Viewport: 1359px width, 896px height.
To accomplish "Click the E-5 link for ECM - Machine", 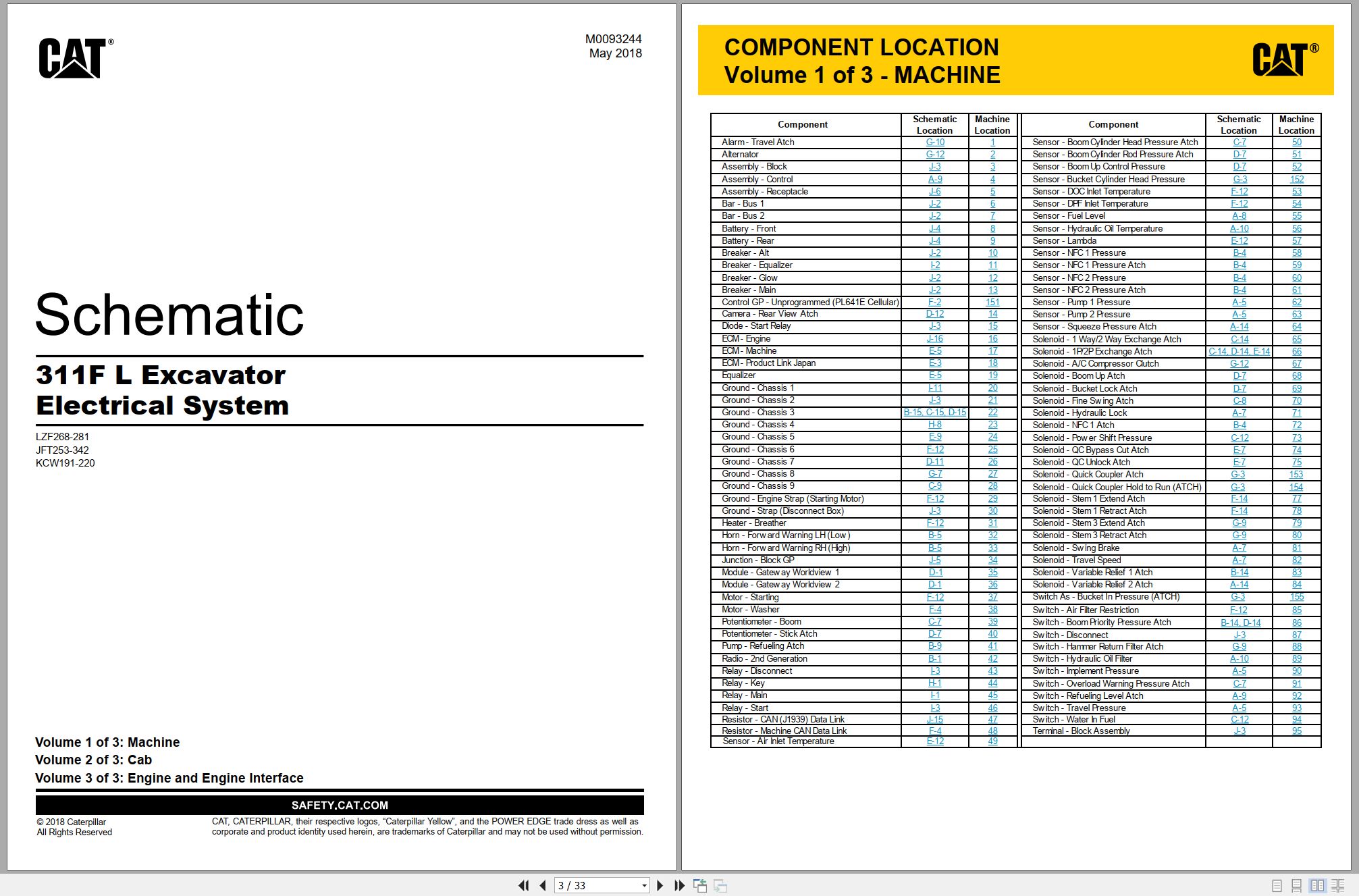I will tap(935, 351).
